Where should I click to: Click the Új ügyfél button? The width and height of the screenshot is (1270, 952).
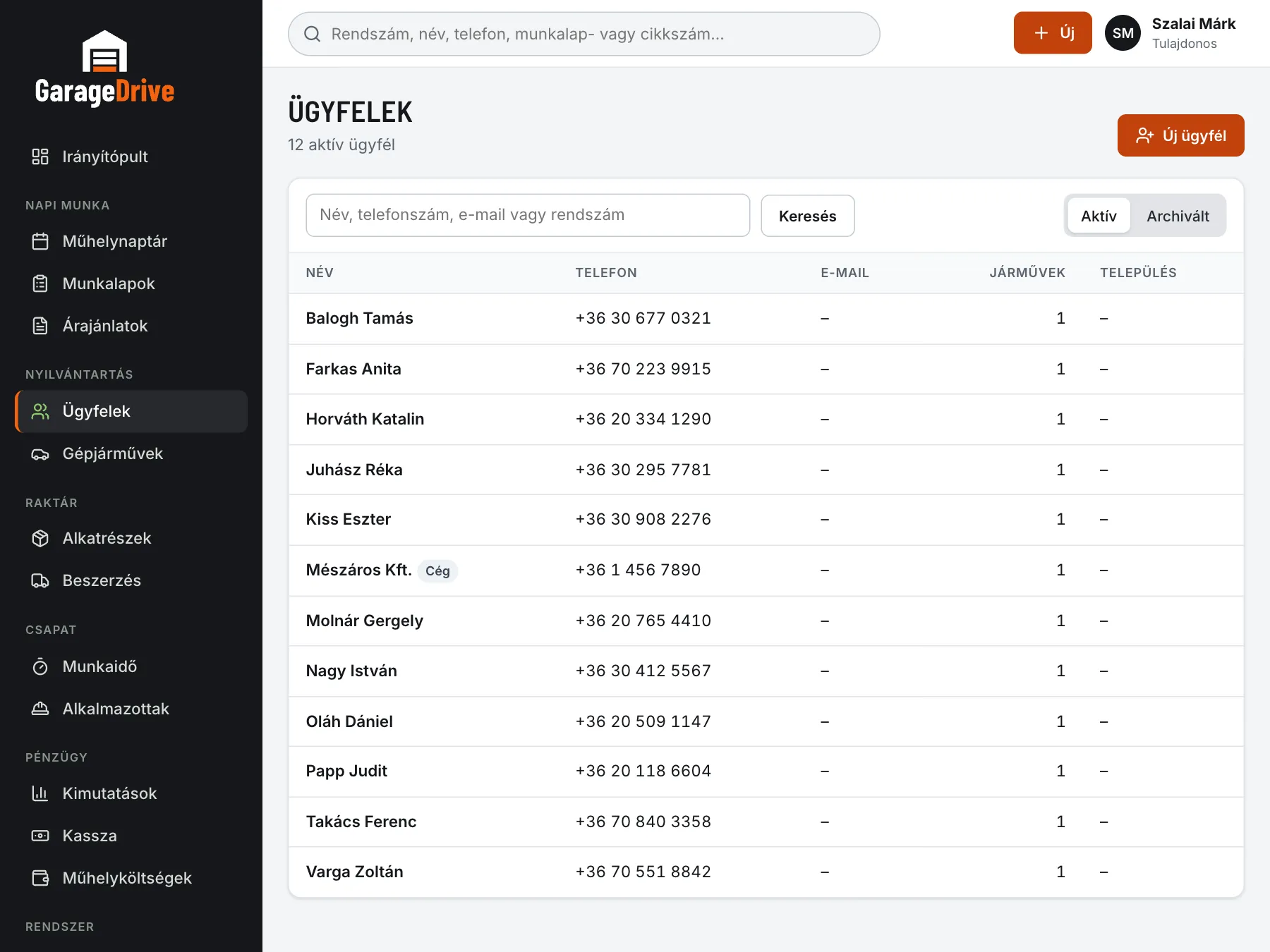(1180, 135)
